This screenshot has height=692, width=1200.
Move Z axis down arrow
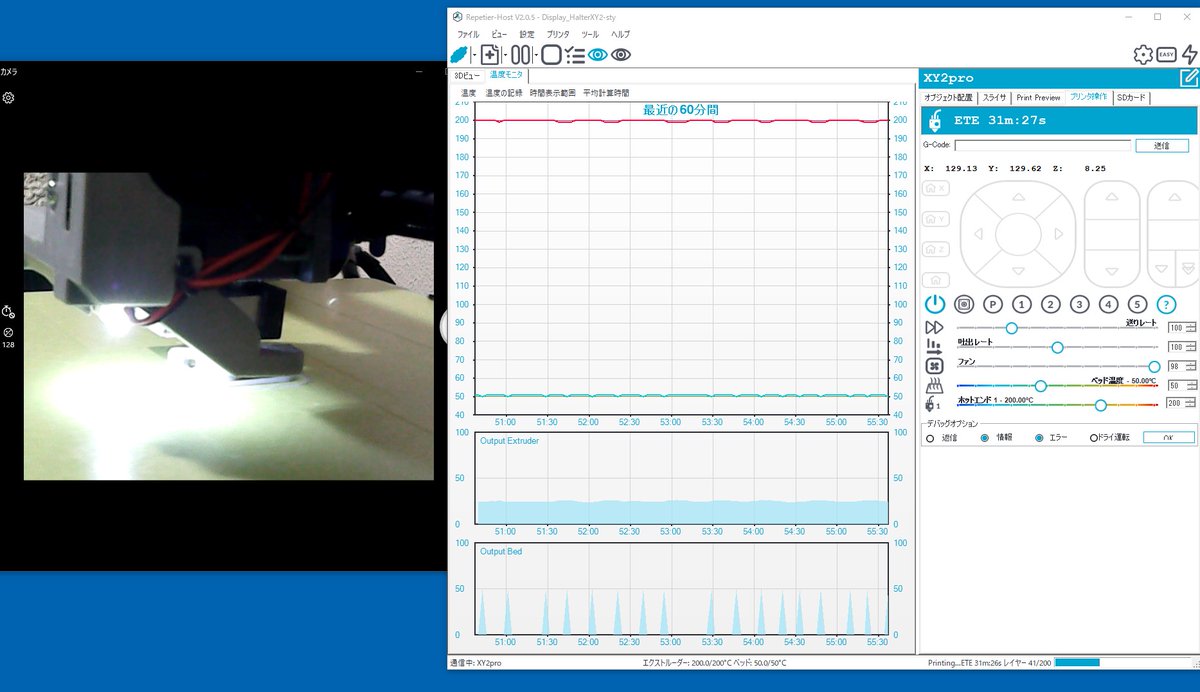click(1110, 271)
